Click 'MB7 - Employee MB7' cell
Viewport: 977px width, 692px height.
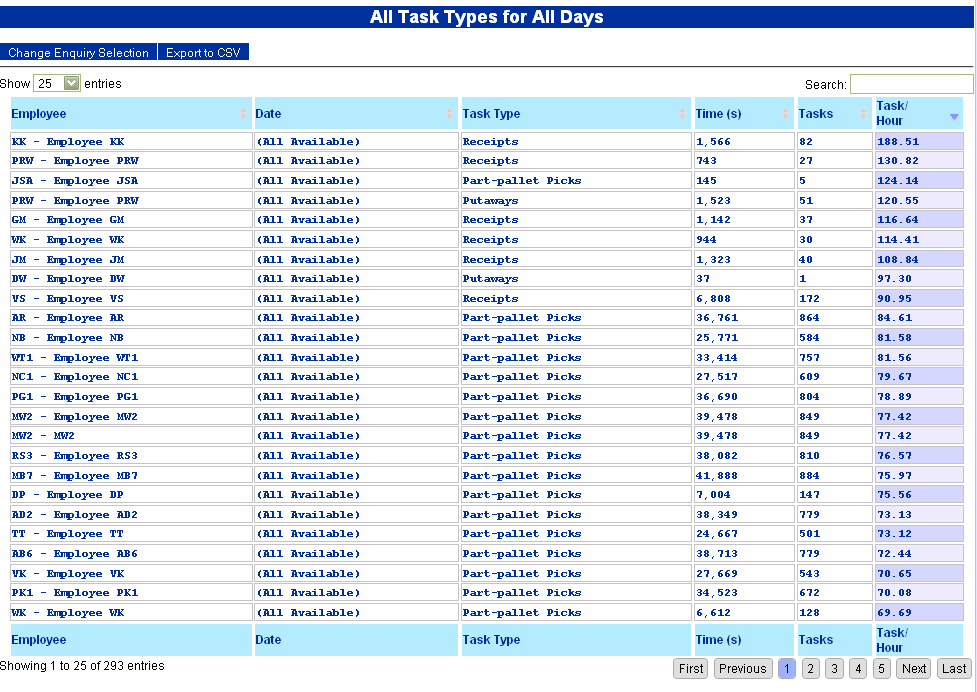131,475
